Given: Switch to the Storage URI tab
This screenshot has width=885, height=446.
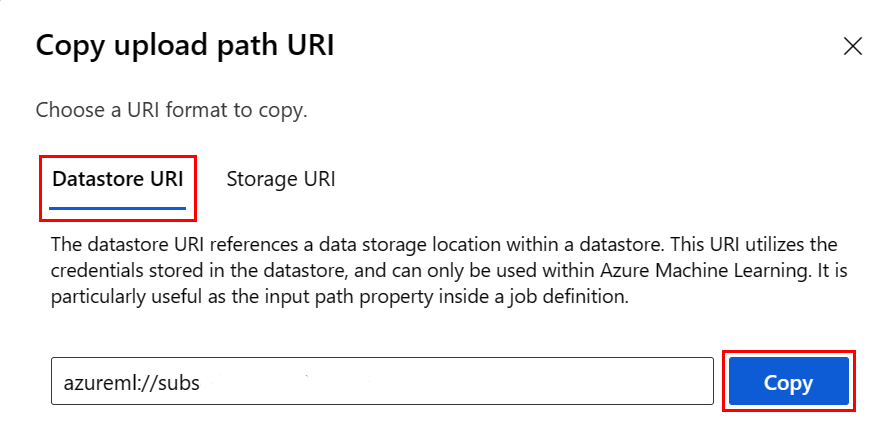Looking at the screenshot, I should 280,180.
